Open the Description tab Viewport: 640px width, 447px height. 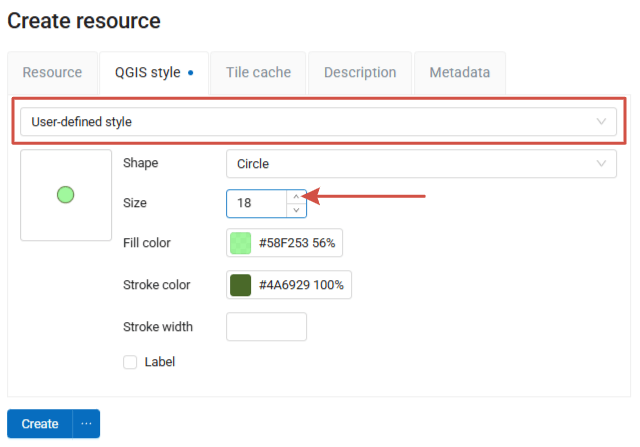[360, 73]
